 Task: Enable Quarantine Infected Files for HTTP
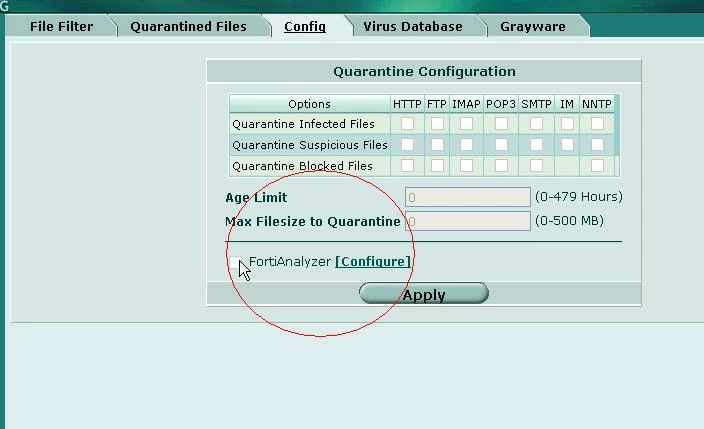tap(407, 124)
